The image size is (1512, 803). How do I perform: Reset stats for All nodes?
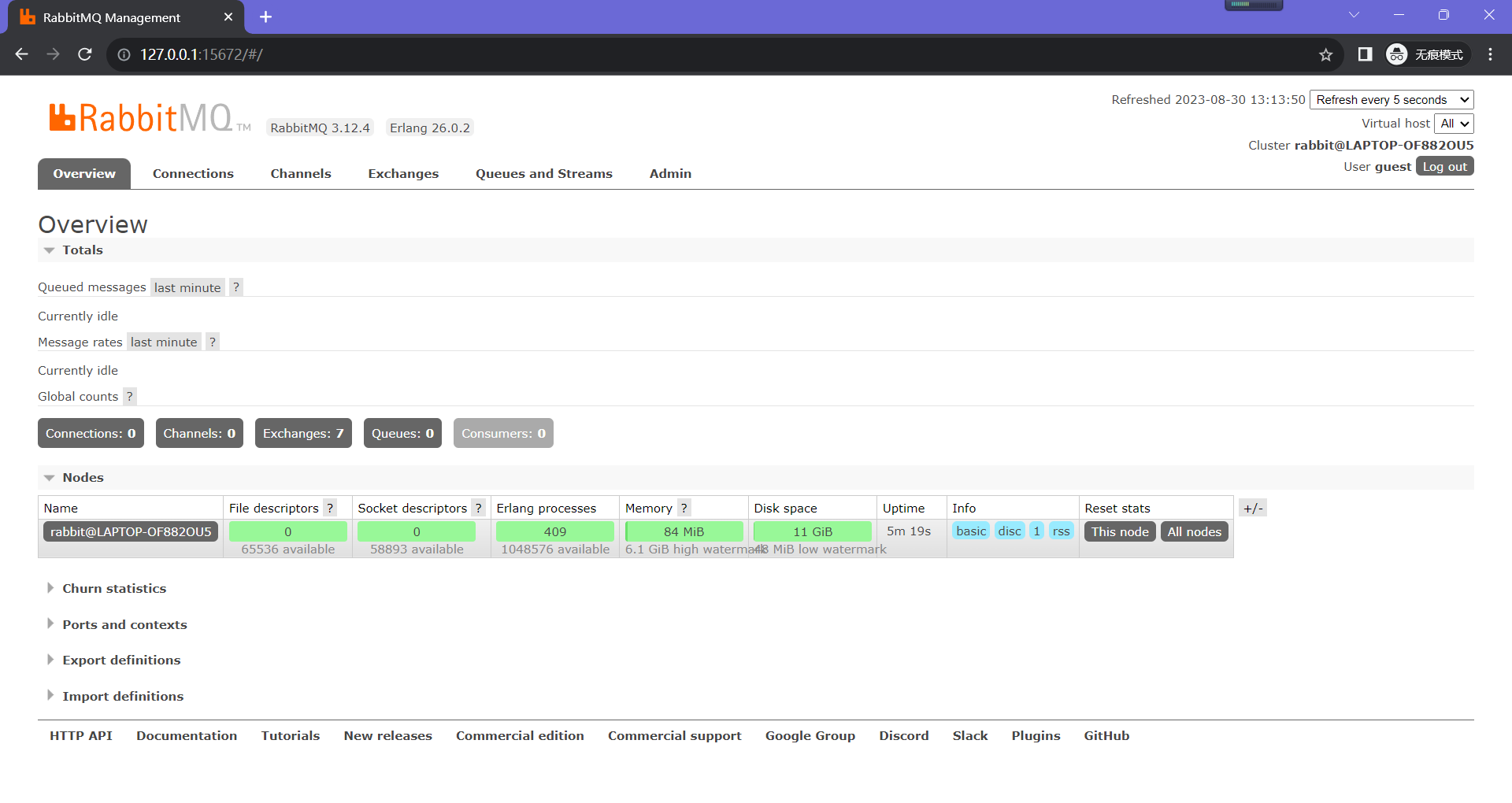pos(1194,531)
